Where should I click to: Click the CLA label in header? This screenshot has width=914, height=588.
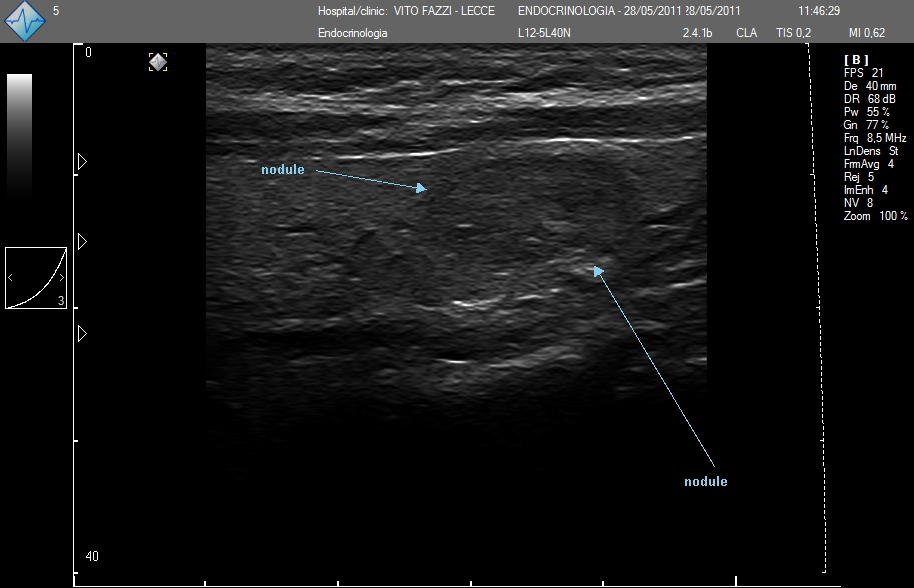747,33
